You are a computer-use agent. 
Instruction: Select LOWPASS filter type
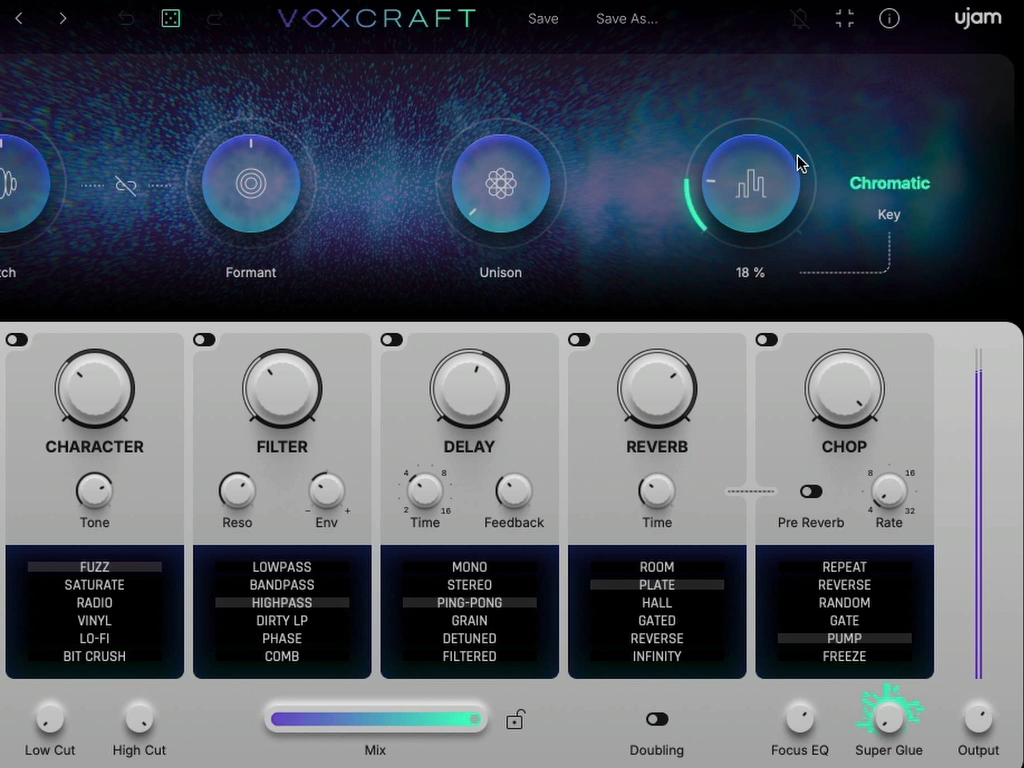coord(282,567)
